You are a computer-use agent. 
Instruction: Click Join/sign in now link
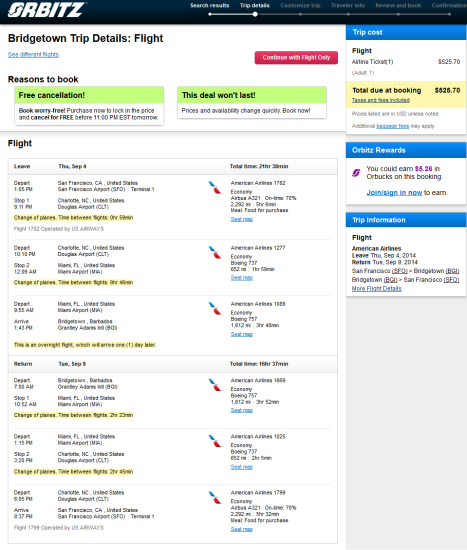point(394,193)
